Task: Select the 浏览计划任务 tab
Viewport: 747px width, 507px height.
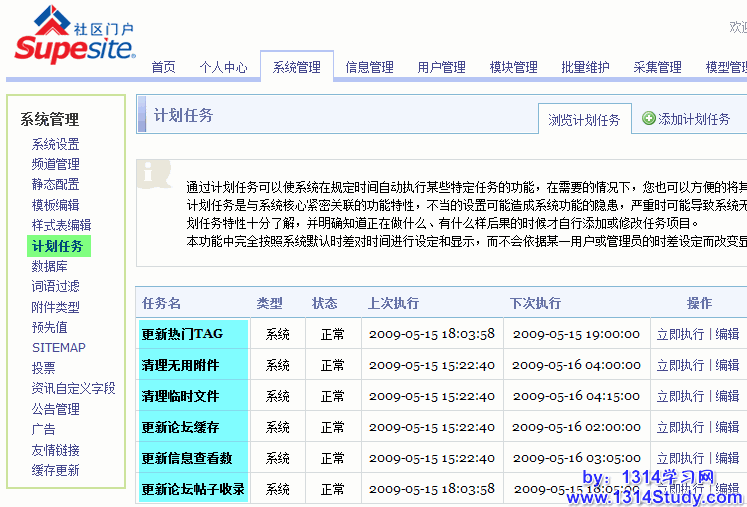Action: [584, 119]
